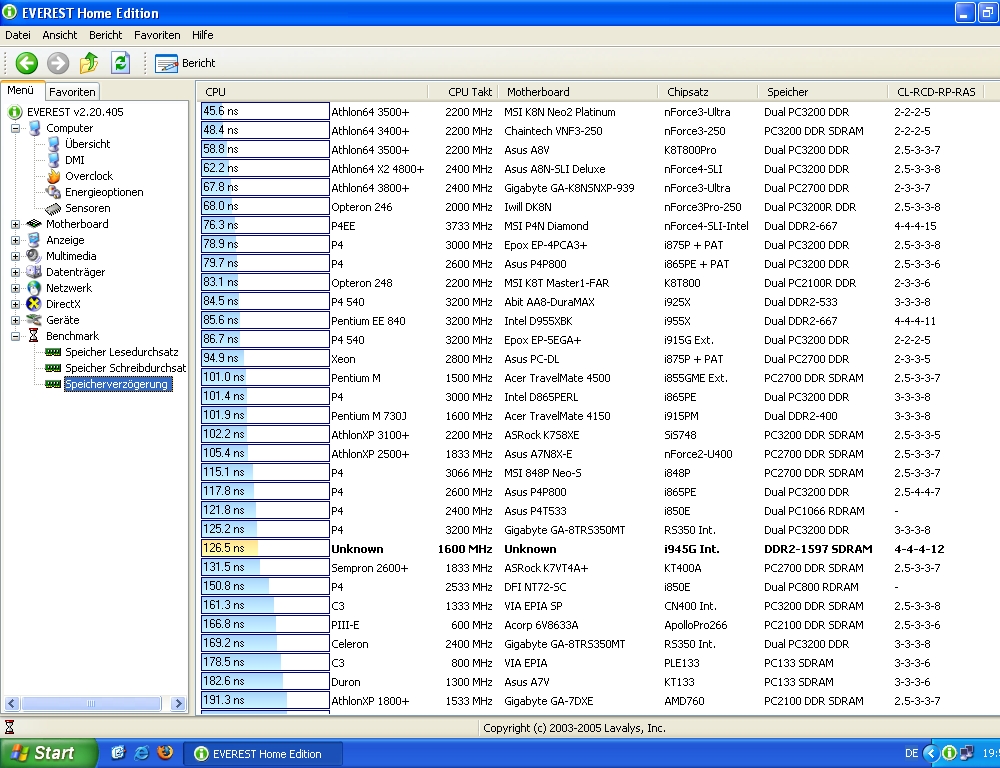Open the Windows Start menu
Image resolution: width=1000 pixels, height=768 pixels.
pos(48,753)
